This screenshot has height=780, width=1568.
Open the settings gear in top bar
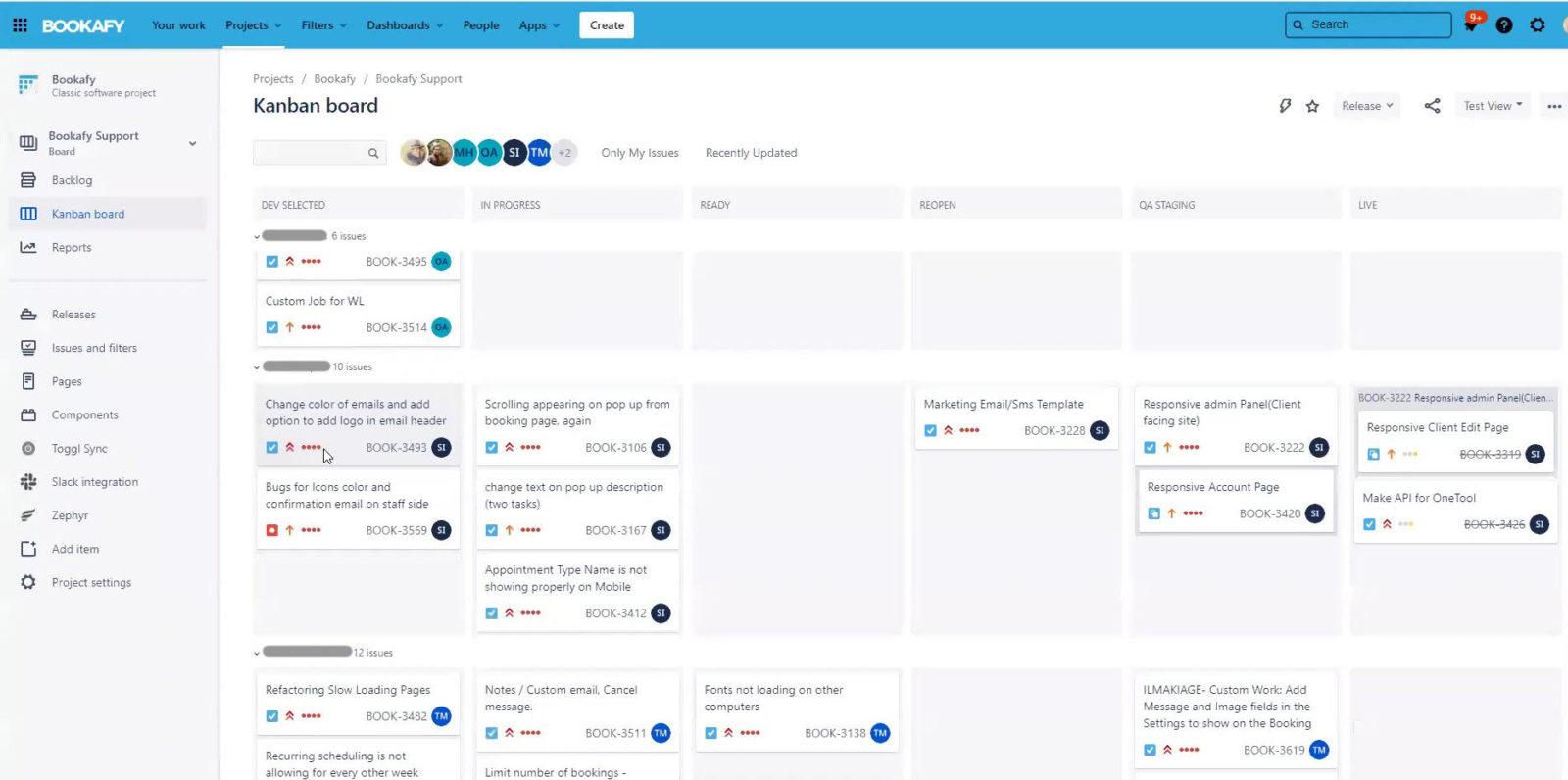1538,25
